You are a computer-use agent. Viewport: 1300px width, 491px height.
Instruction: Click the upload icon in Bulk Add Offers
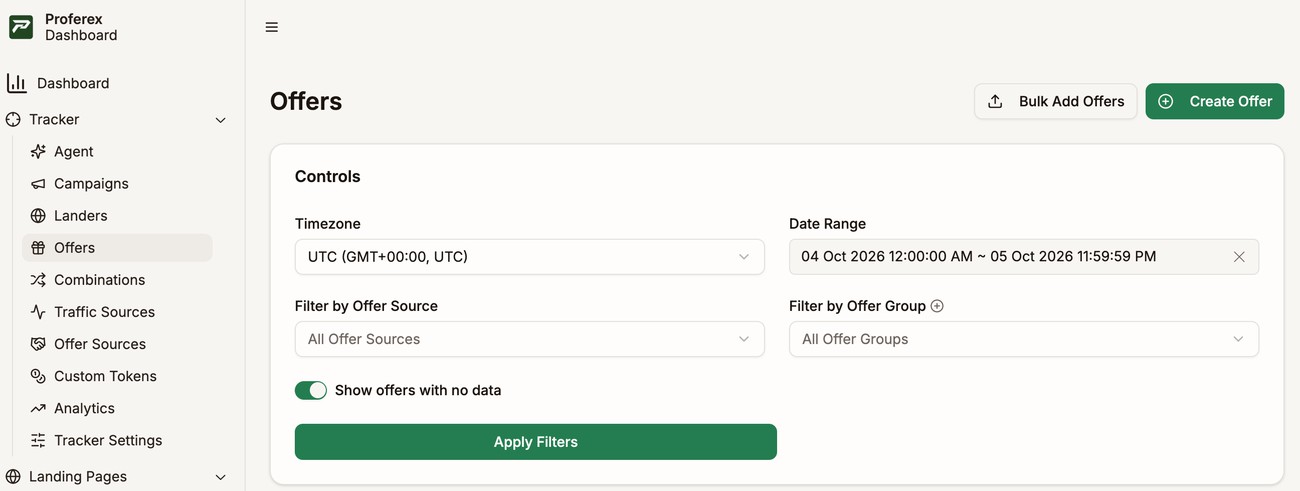tap(995, 101)
